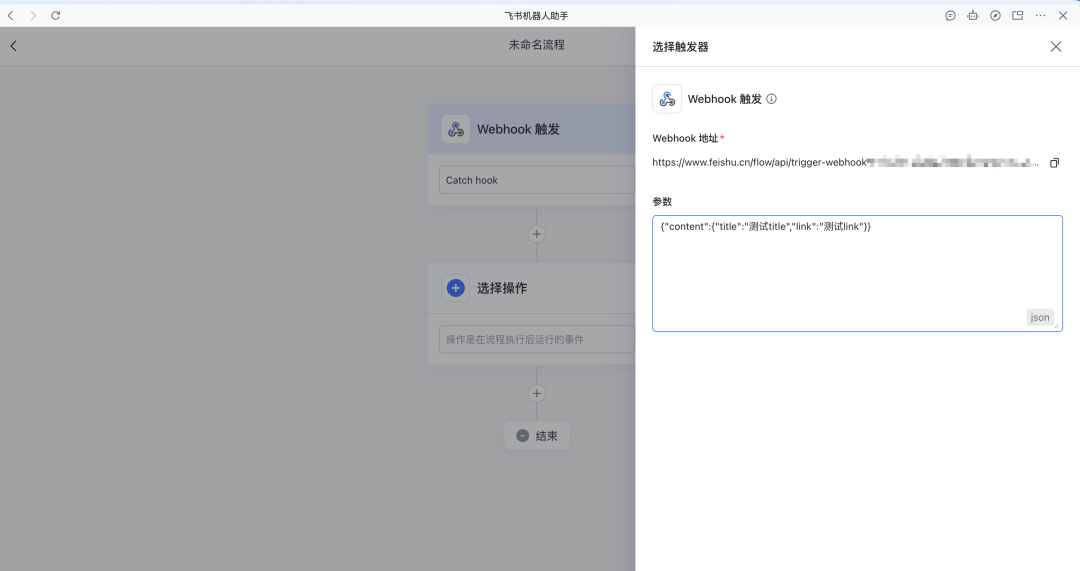Click the 未命名流程 flow title
The height and width of the screenshot is (571, 1080).
click(x=537, y=45)
